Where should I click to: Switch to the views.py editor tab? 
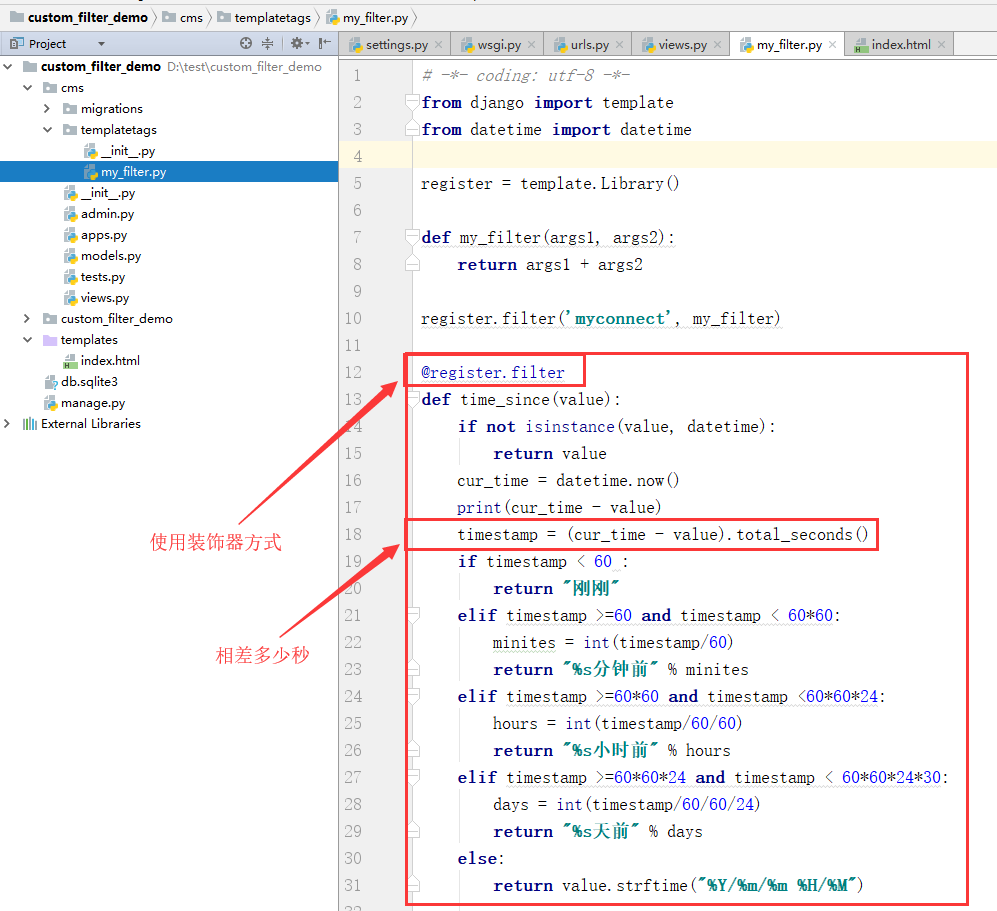click(x=682, y=45)
